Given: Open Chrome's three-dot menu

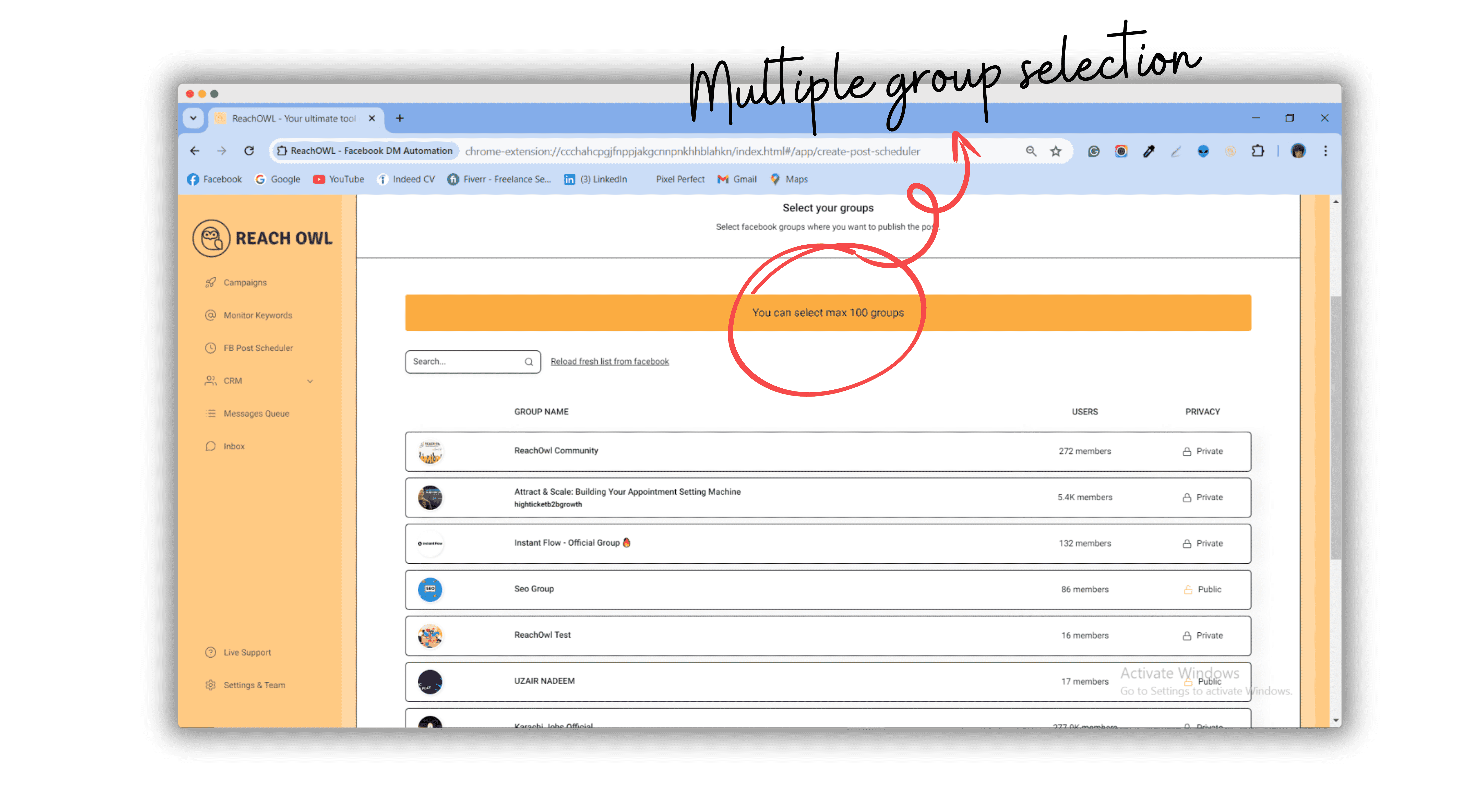Looking at the screenshot, I should 1326,151.
